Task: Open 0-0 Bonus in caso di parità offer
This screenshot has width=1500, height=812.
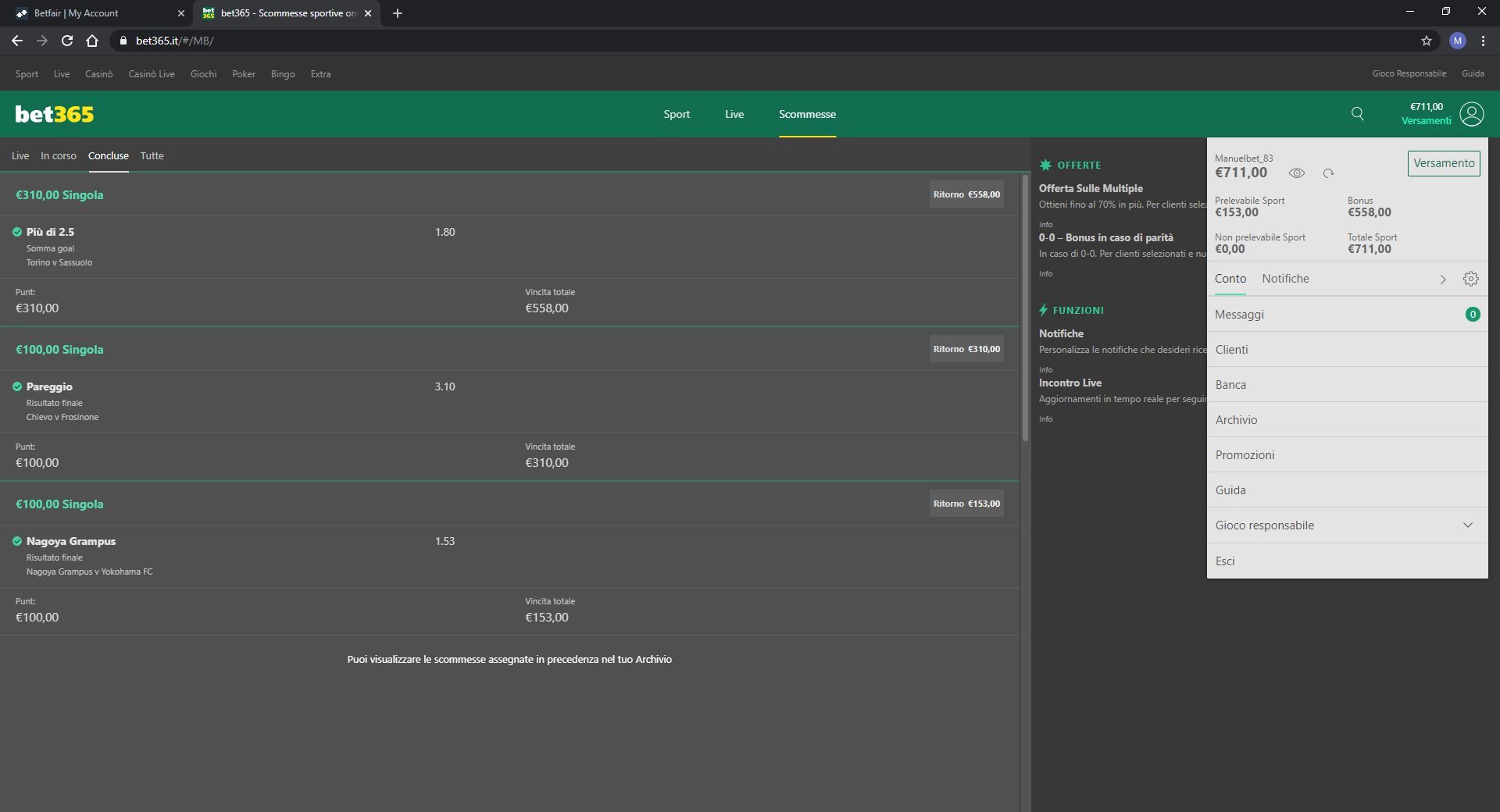Action: (1105, 237)
